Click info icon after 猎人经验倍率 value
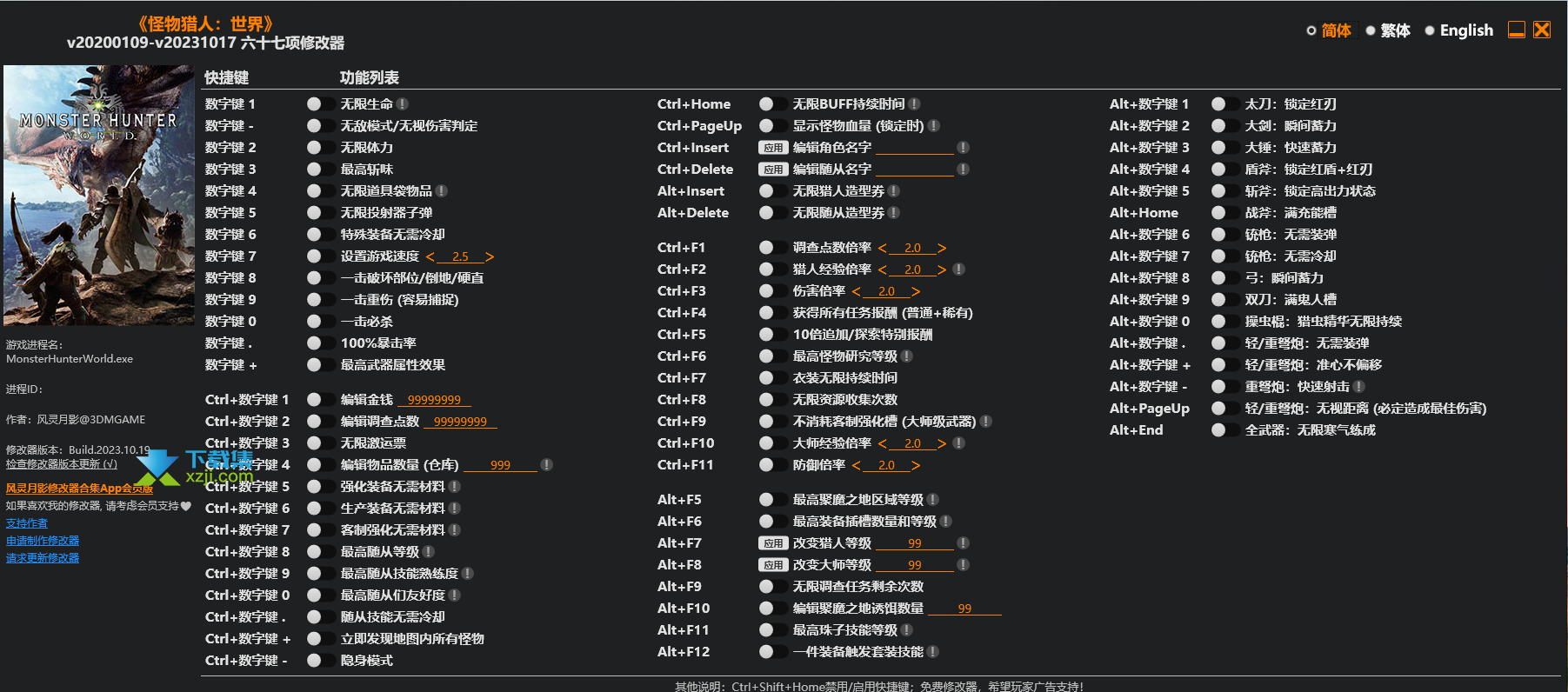This screenshot has height=692, width=1568. [x=958, y=269]
